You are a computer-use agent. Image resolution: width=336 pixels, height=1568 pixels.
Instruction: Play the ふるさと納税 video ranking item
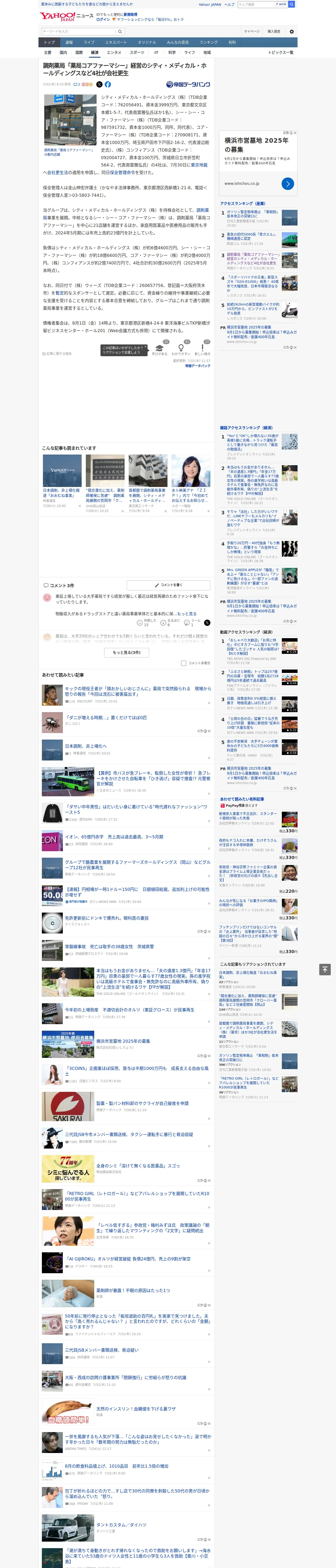coord(290,677)
